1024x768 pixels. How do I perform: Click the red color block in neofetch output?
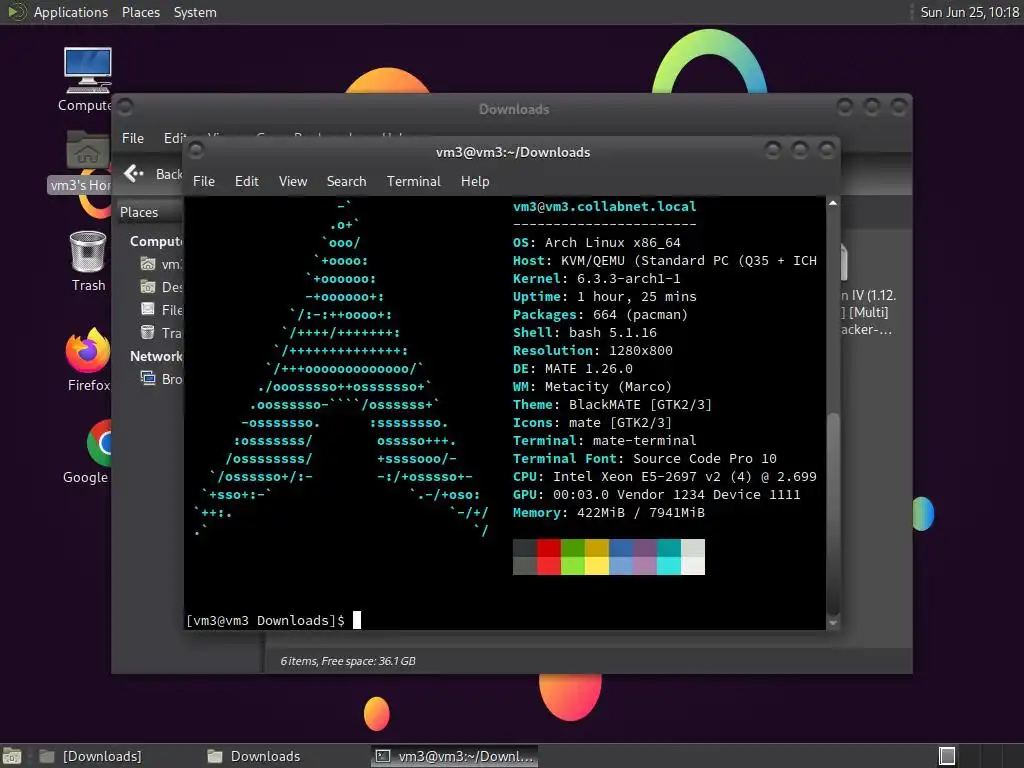549,556
